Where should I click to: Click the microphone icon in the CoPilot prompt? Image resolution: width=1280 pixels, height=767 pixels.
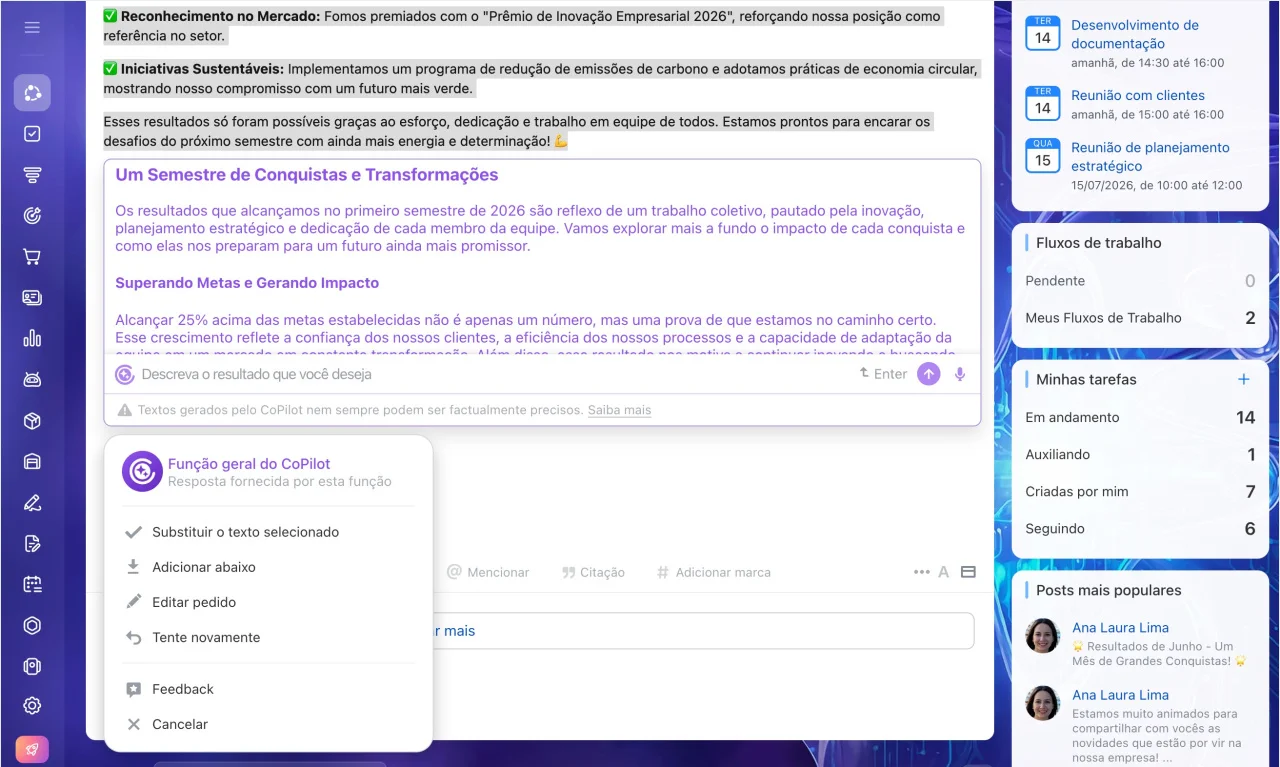(960, 374)
